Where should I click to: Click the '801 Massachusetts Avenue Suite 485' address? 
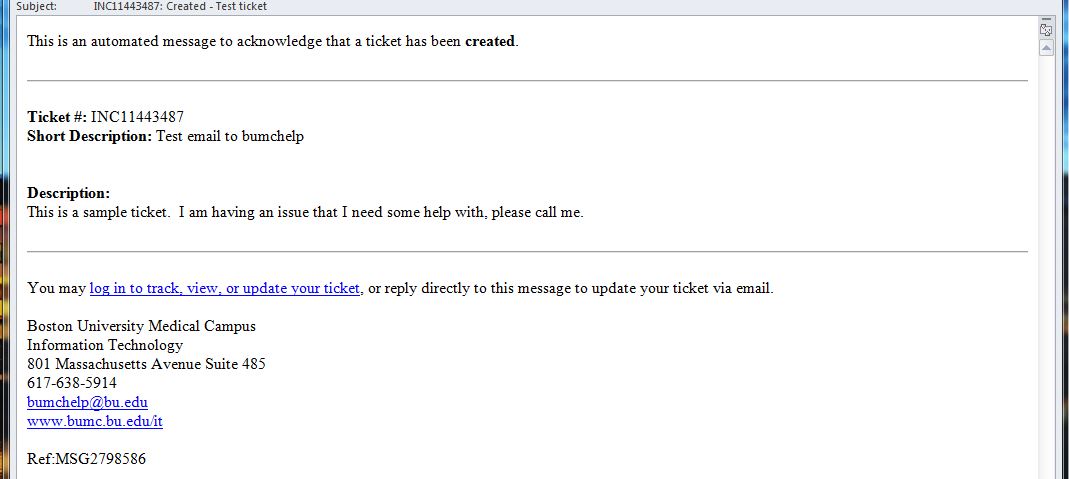tap(146, 364)
